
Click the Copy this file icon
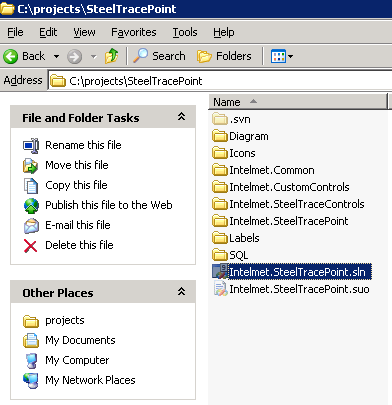click(x=31, y=186)
